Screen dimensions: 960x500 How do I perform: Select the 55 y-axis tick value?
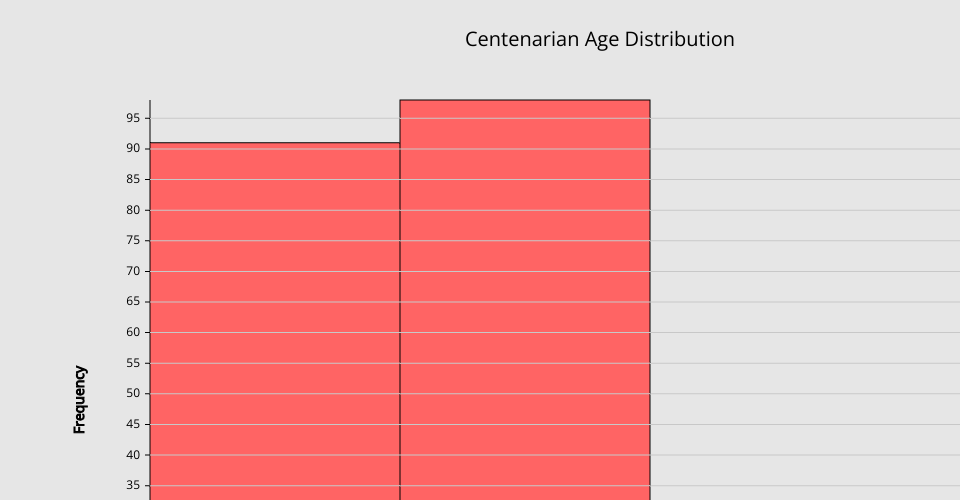(132, 363)
